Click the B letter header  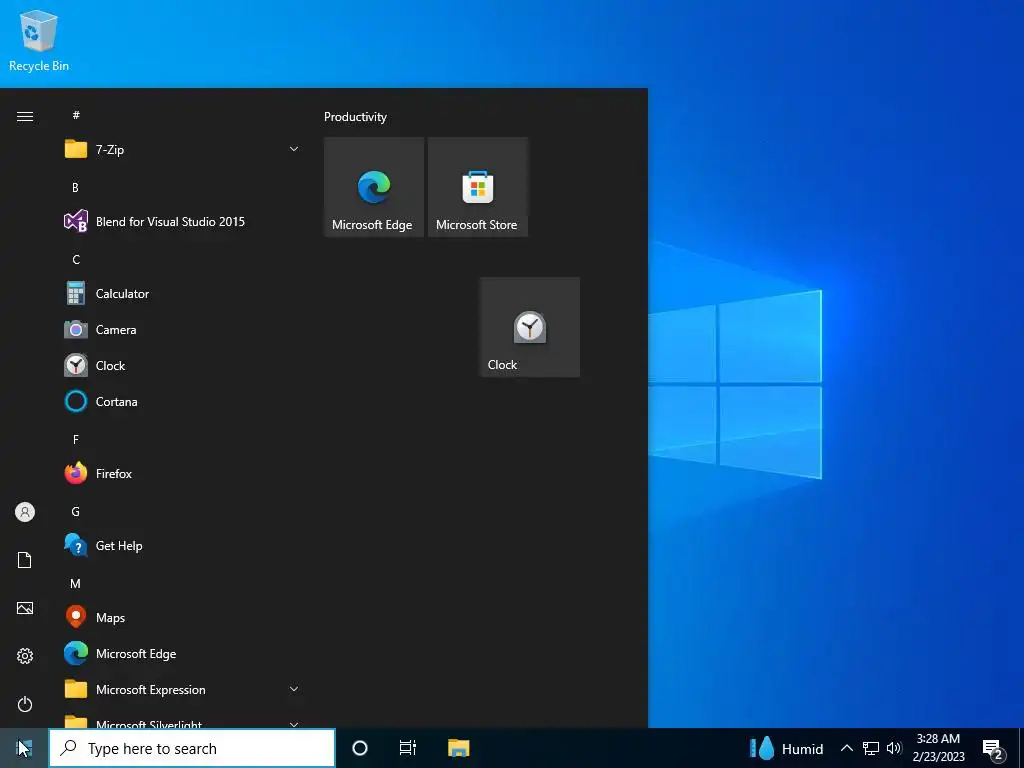(x=75, y=187)
